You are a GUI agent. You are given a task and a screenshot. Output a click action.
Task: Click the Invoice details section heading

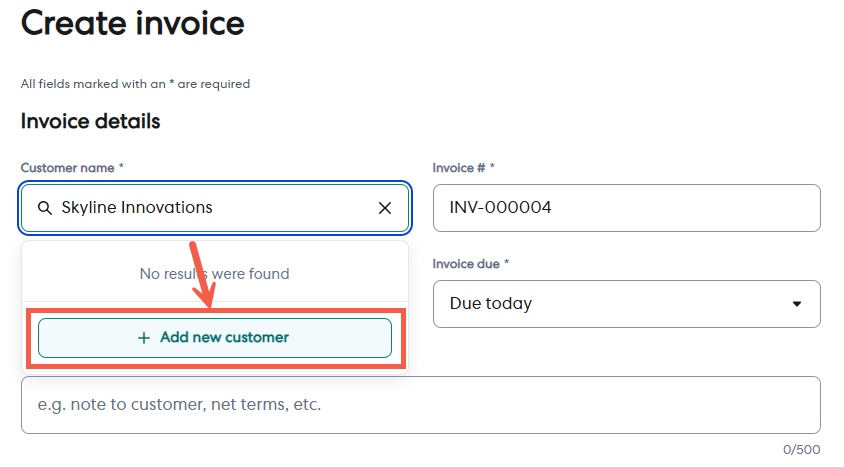coord(90,122)
